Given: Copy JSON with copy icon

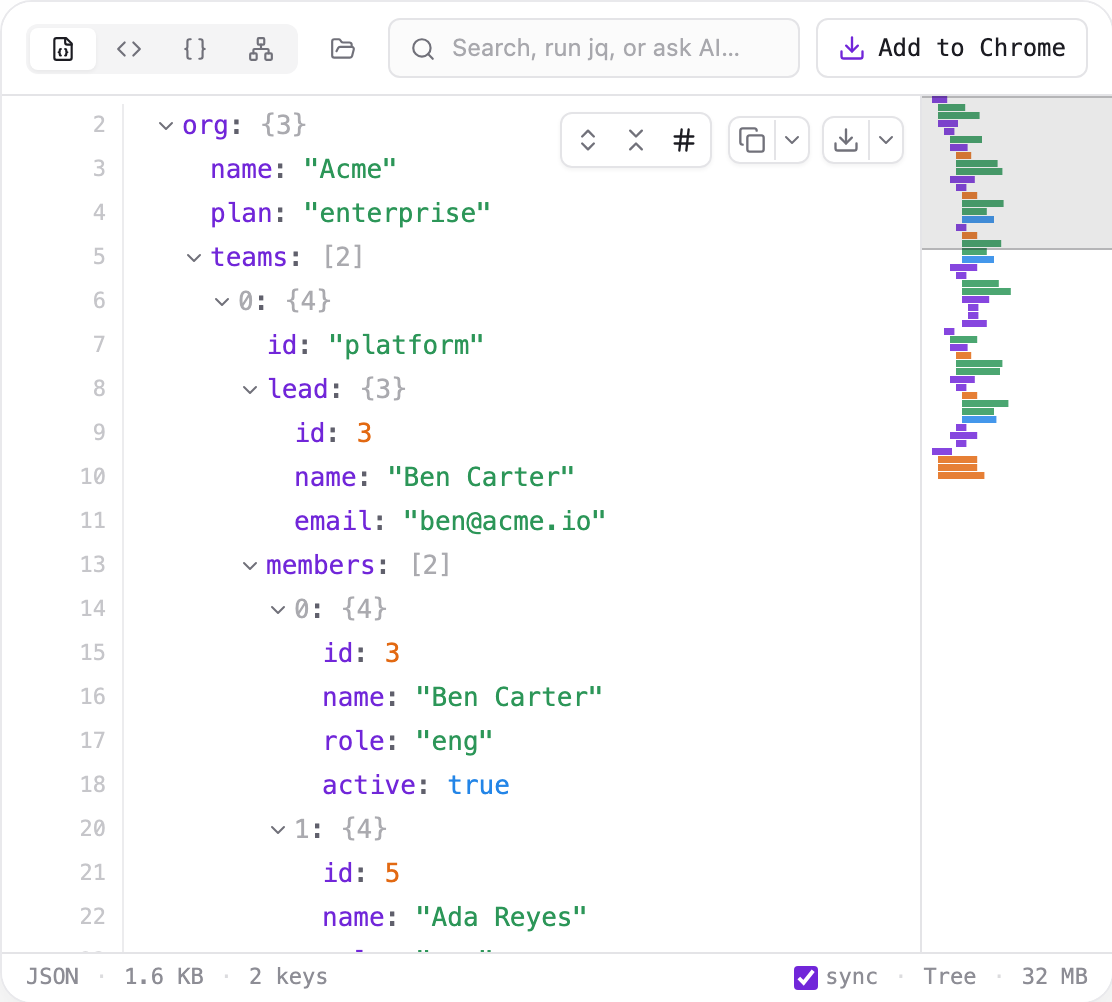Looking at the screenshot, I should coord(752,140).
